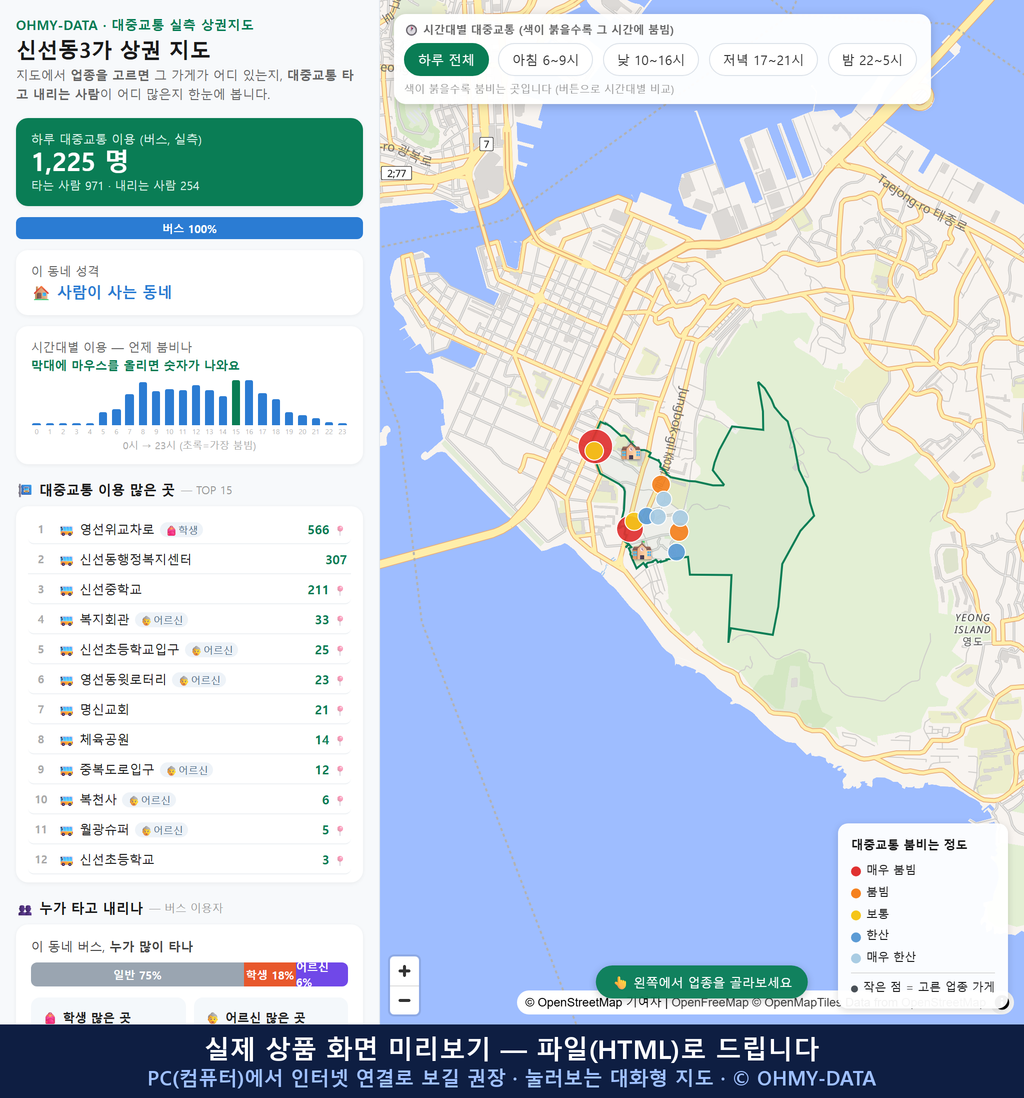Click the 566 count for 영선위교차로
1024x1098 pixels.
(x=318, y=530)
